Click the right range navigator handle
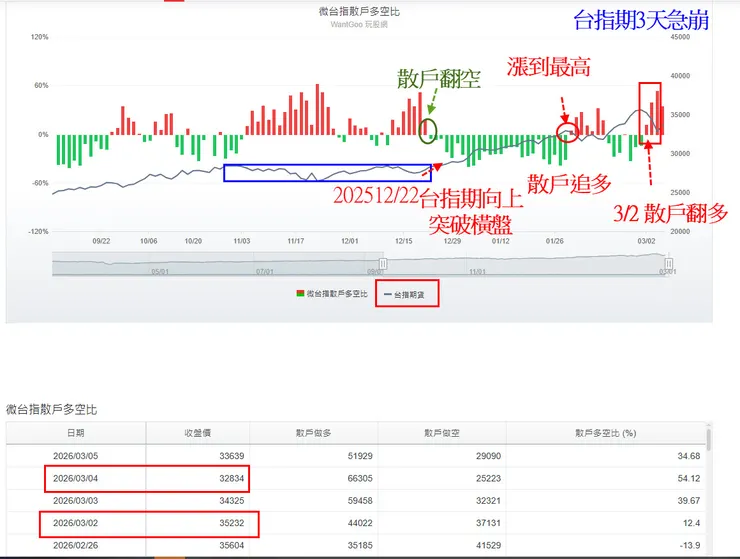 click(668, 263)
